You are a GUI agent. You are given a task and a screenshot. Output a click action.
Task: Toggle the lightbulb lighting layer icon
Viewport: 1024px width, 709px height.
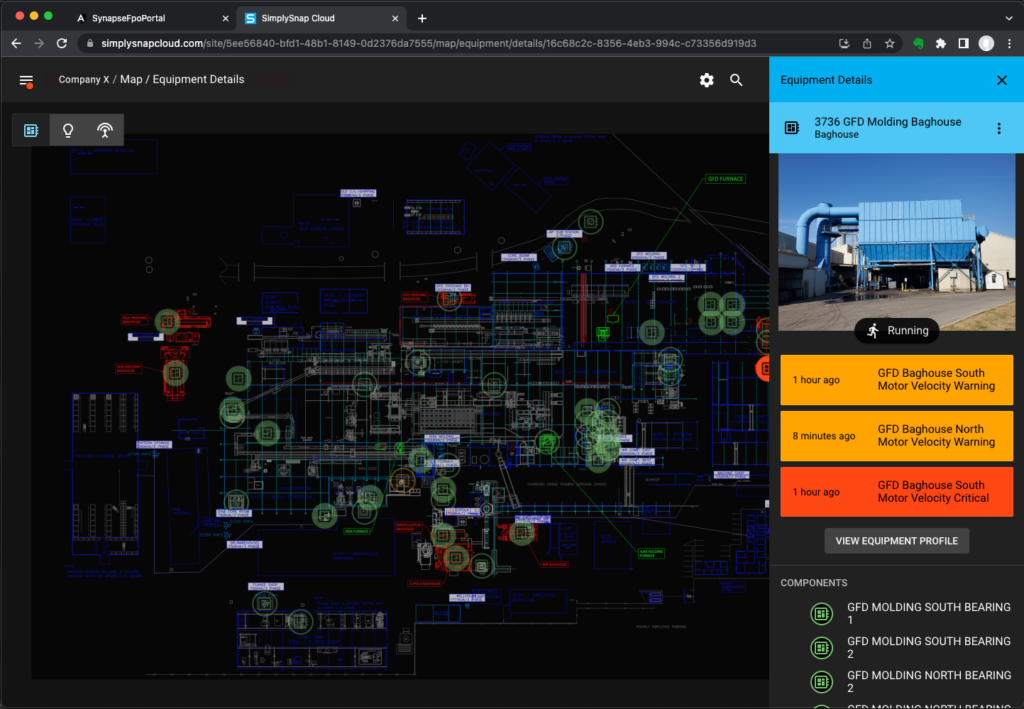pyautogui.click(x=67, y=129)
